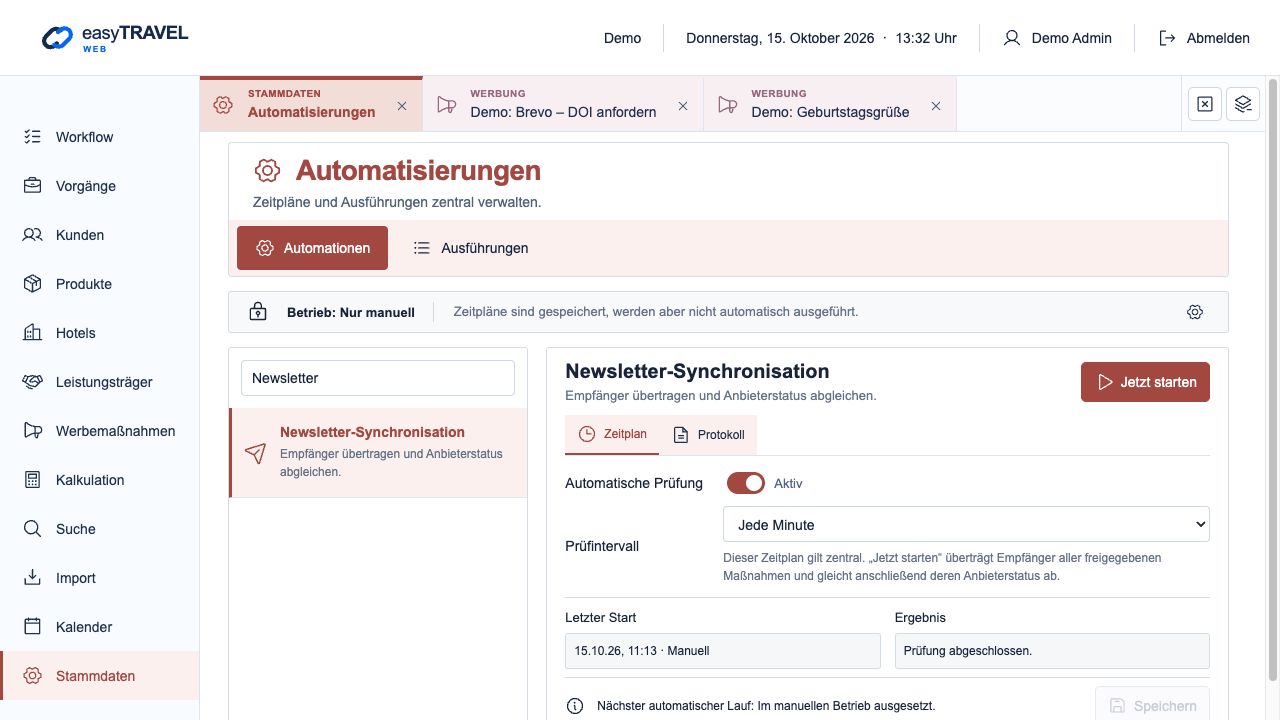Close the Automatisierungen tab

402,106
